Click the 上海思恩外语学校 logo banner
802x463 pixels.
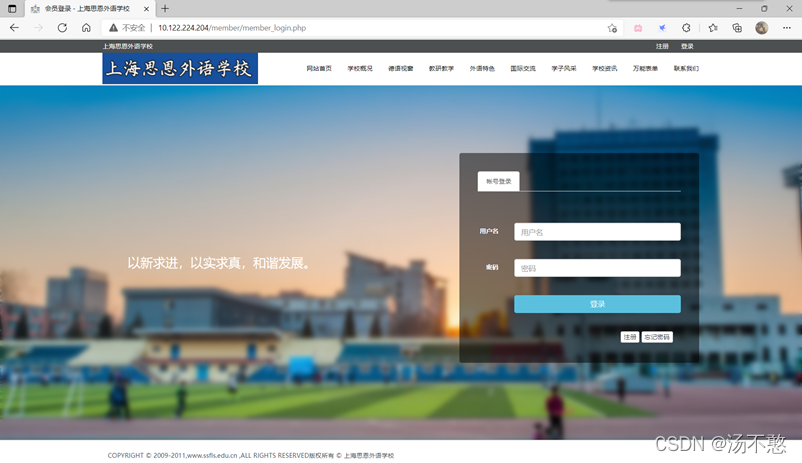click(x=180, y=69)
